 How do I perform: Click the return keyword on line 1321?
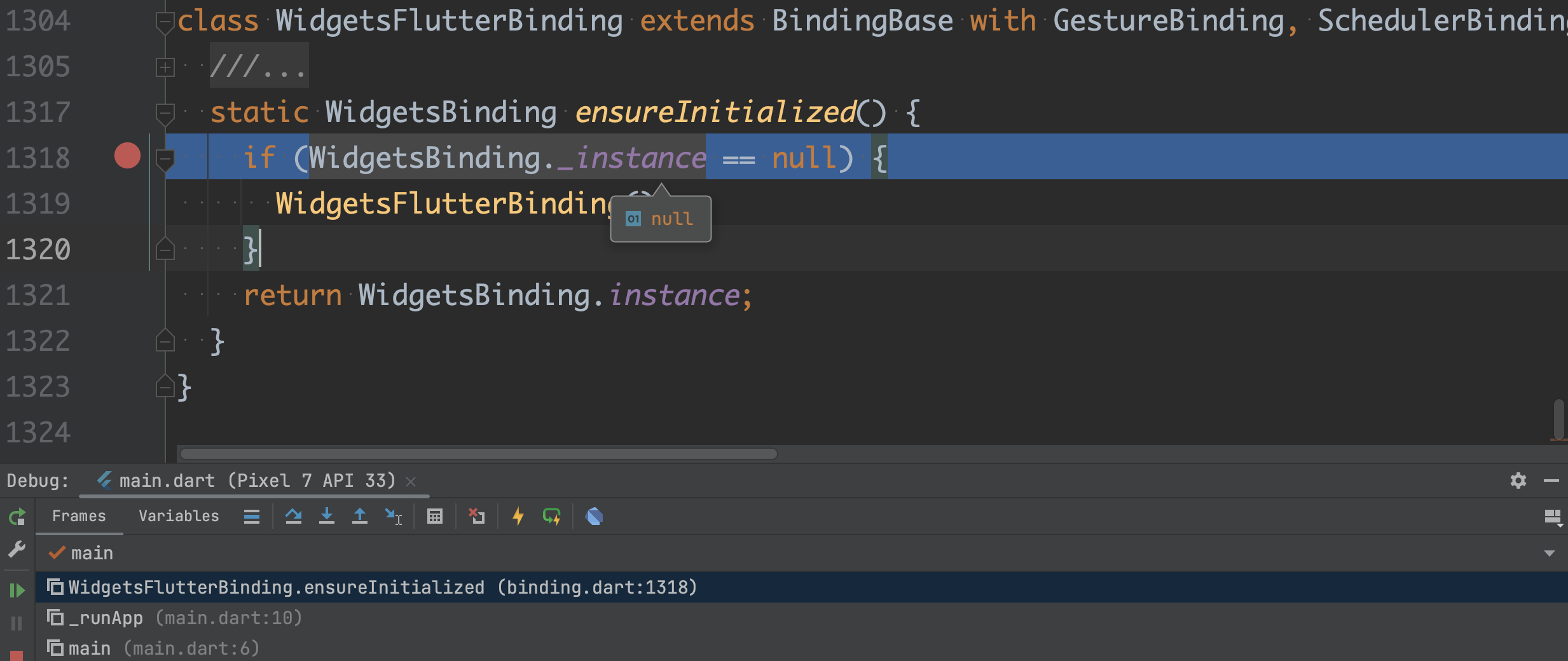pos(292,296)
